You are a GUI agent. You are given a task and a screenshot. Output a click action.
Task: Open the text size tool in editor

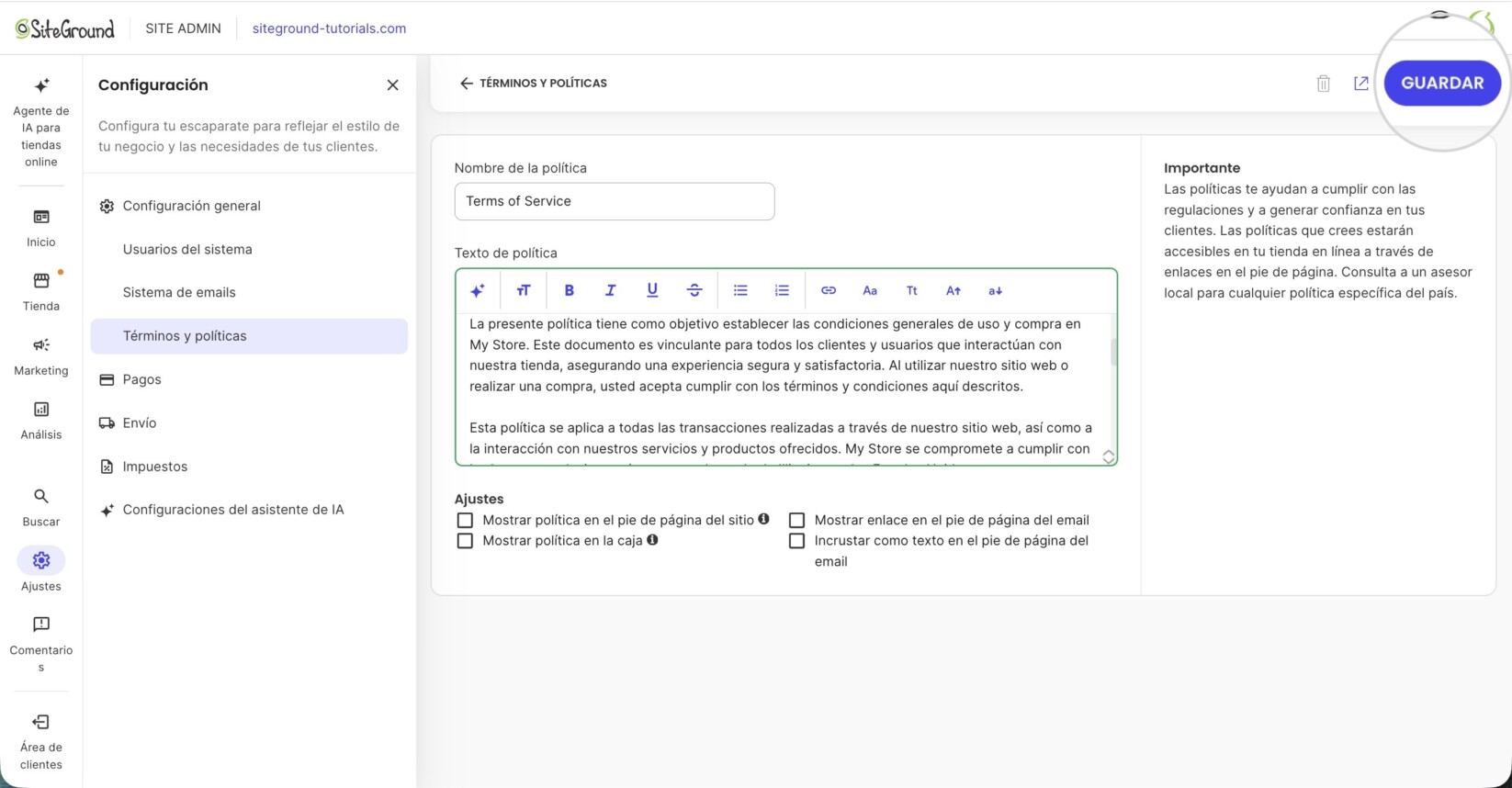click(x=524, y=290)
